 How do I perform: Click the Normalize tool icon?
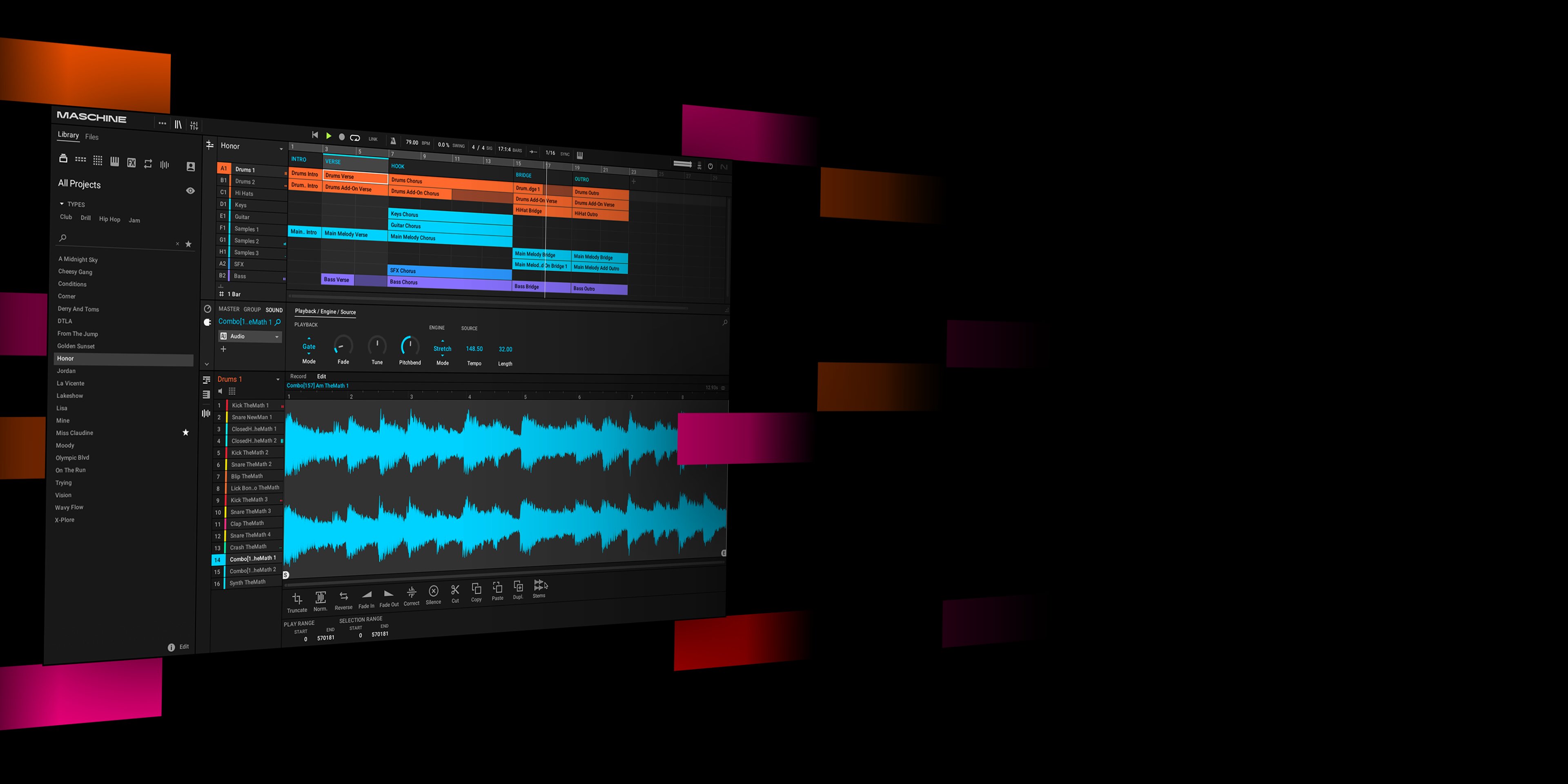tap(320, 597)
